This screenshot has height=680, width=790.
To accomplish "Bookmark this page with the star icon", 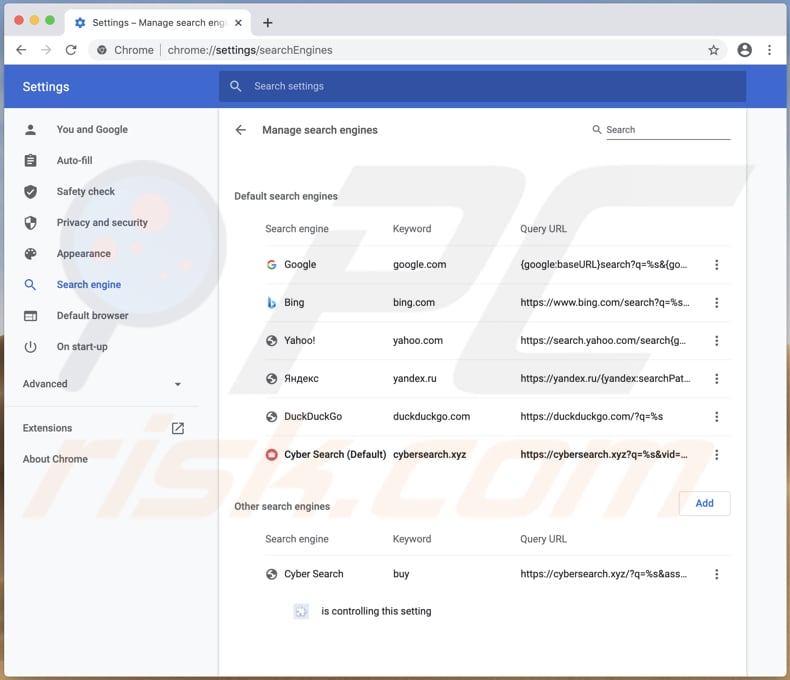I will click(x=713, y=50).
